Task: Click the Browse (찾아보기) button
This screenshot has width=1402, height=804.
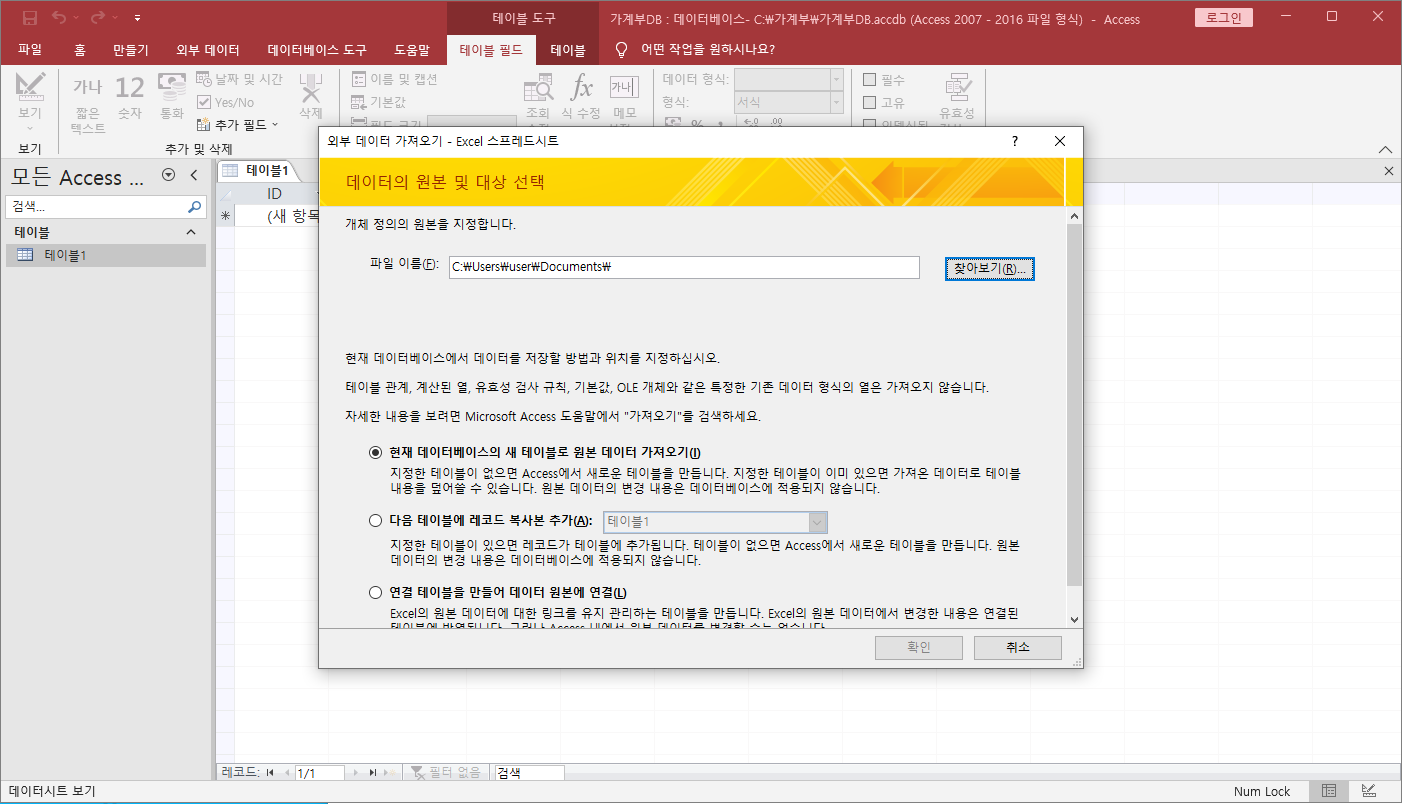Action: [x=990, y=268]
